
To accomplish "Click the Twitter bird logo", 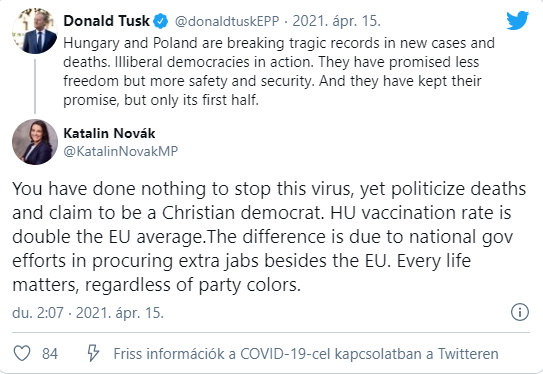I will 517,20.
